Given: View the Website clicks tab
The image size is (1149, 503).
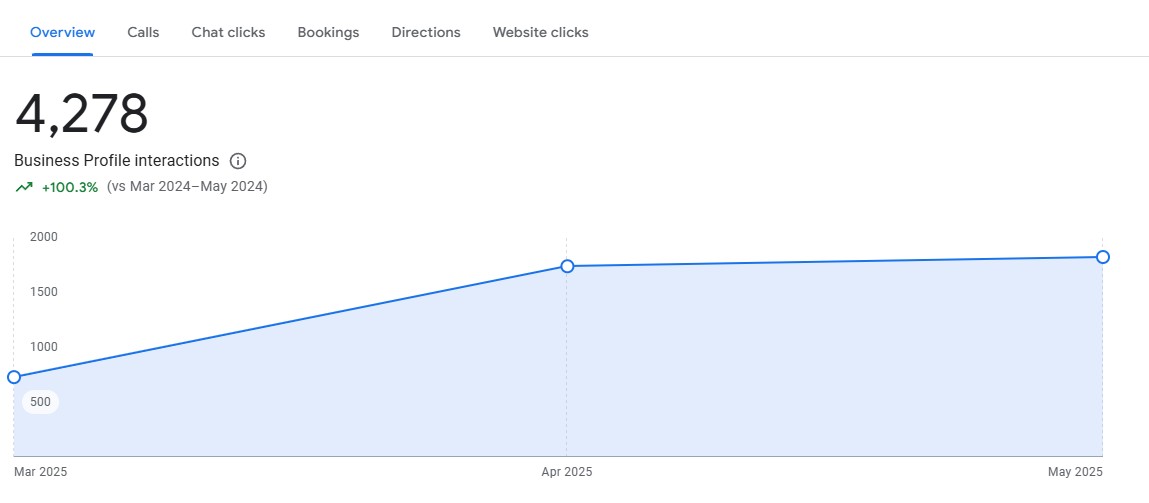Looking at the screenshot, I should (540, 32).
